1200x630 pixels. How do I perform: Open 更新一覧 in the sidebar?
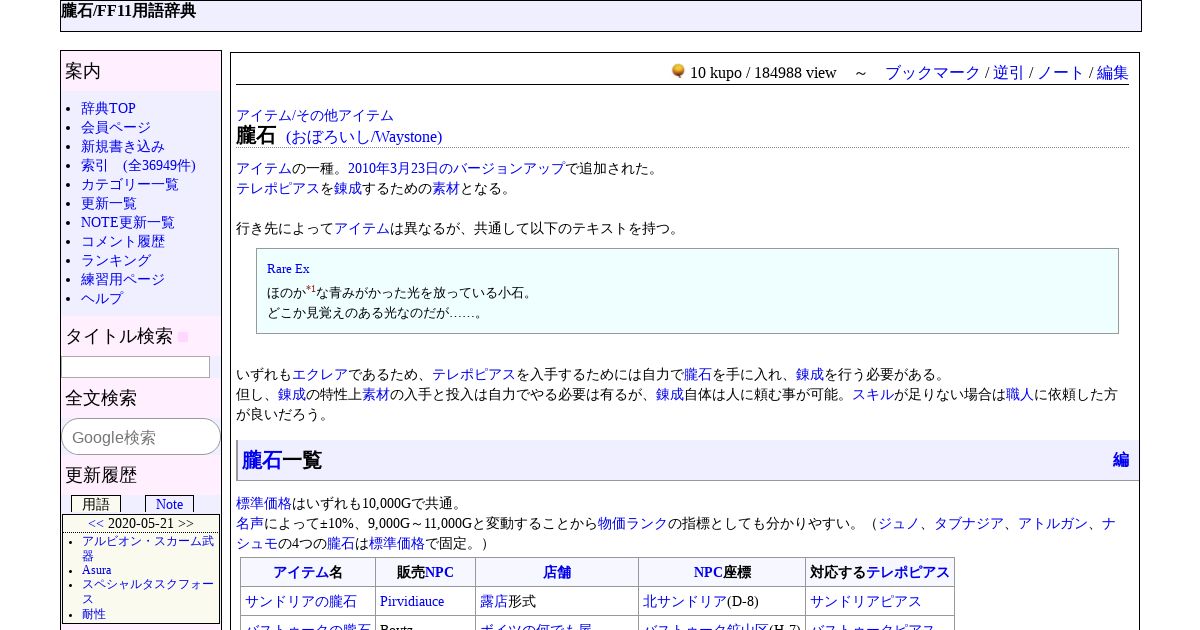pyautogui.click(x=109, y=204)
